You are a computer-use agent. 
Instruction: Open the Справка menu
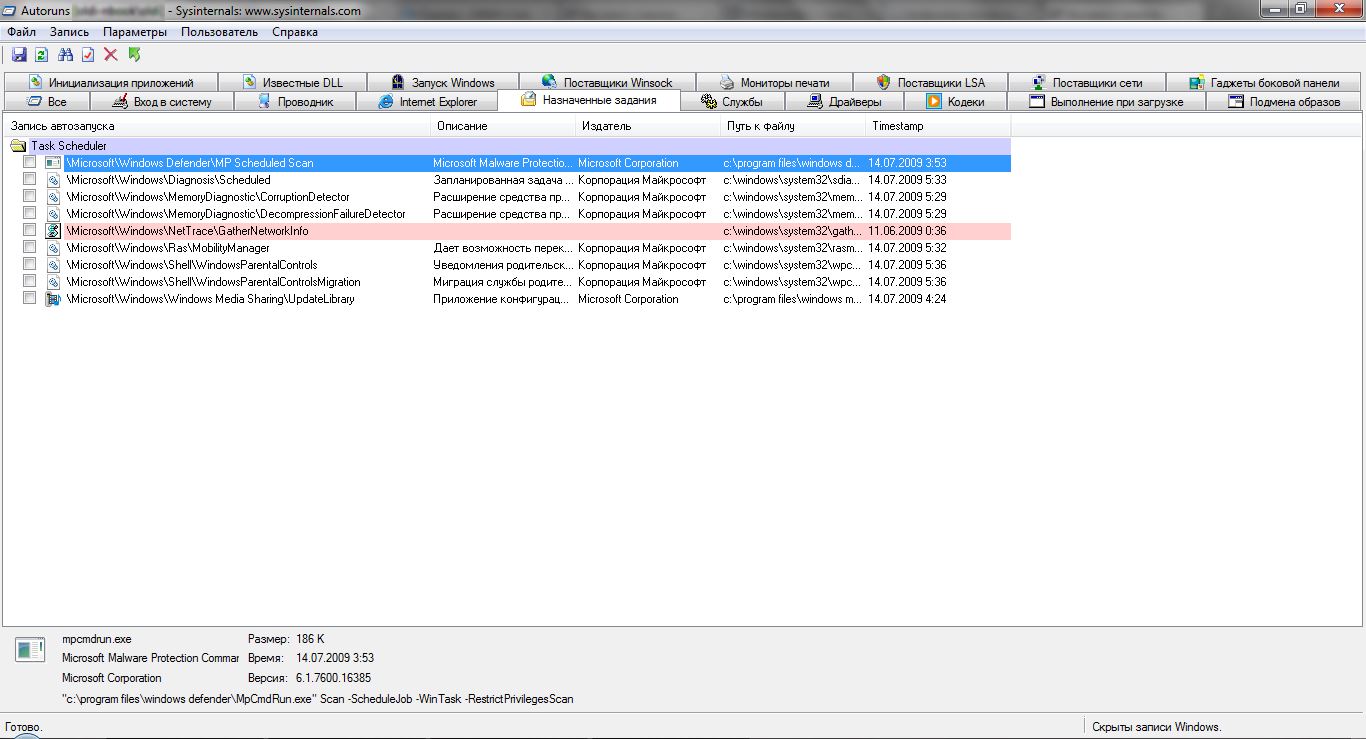[295, 32]
